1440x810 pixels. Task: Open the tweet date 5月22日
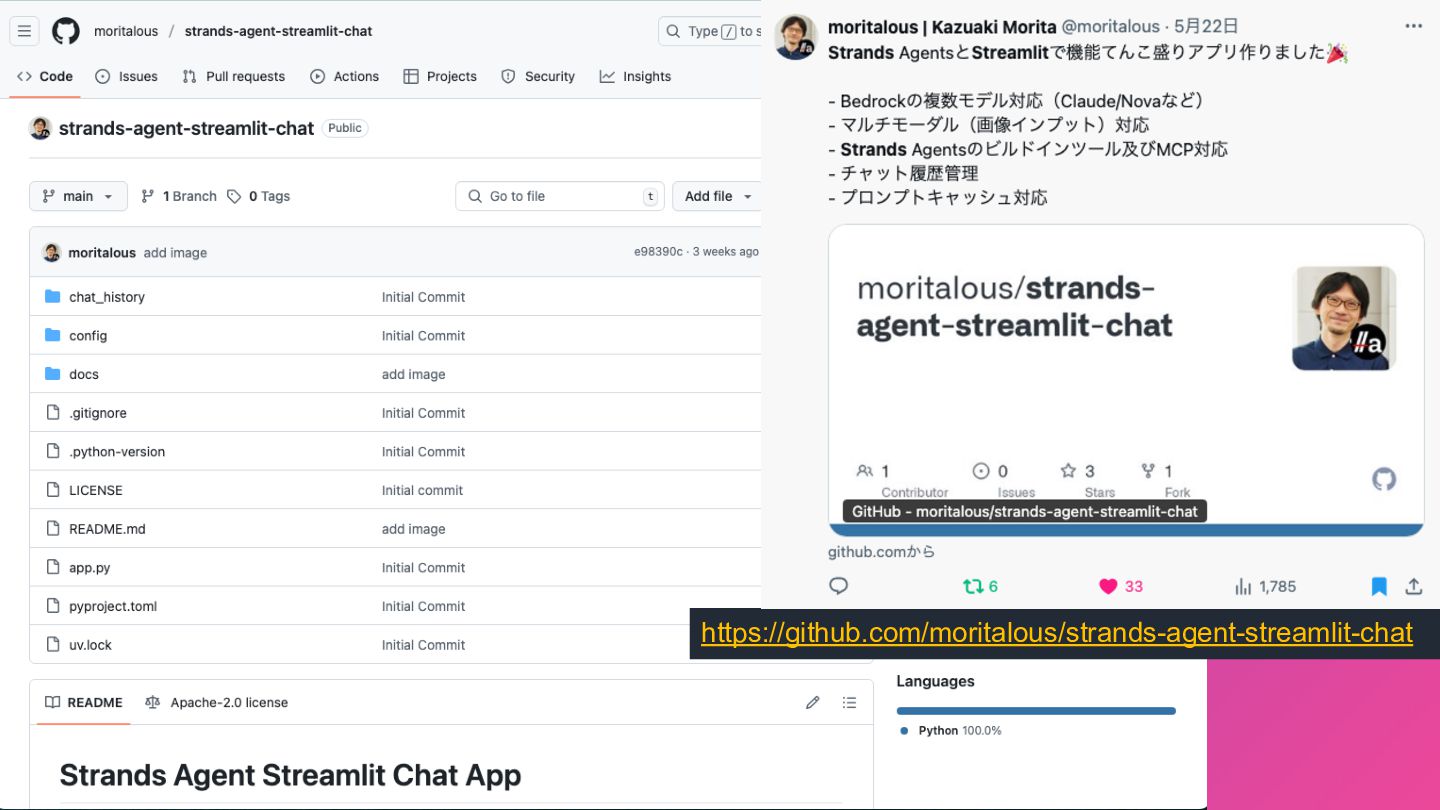pos(1205,26)
